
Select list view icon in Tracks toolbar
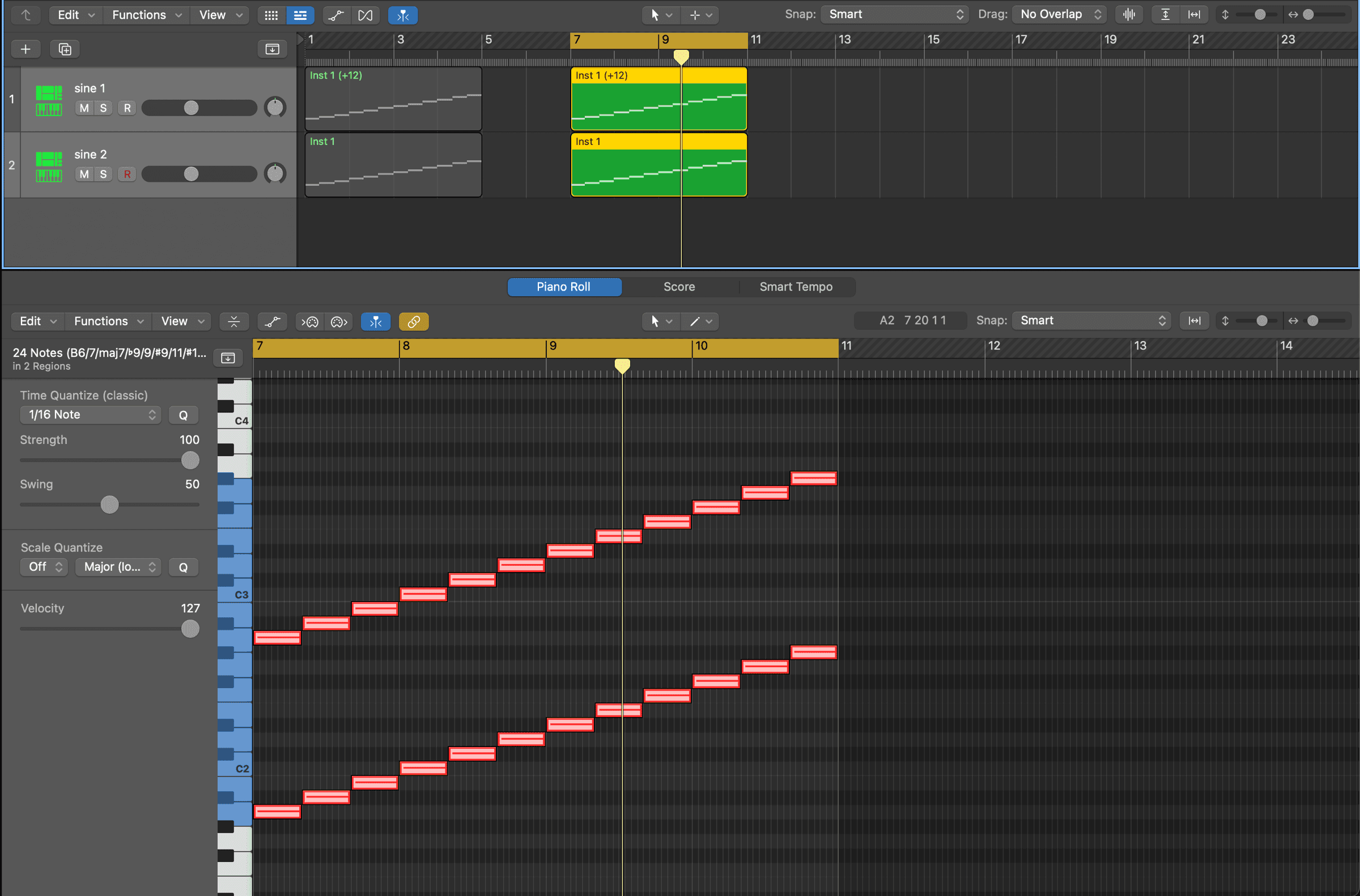300,15
